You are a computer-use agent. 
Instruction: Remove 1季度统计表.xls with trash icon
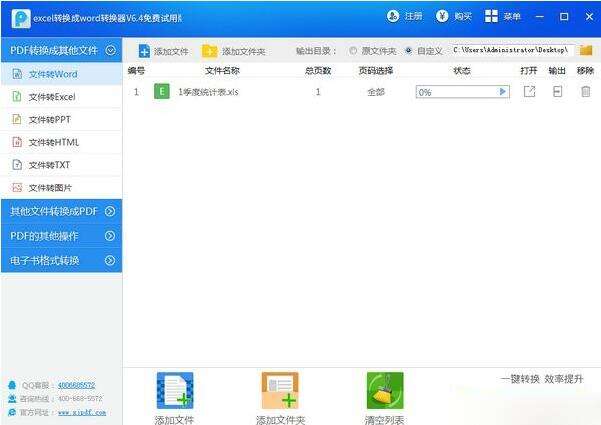[x=585, y=91]
